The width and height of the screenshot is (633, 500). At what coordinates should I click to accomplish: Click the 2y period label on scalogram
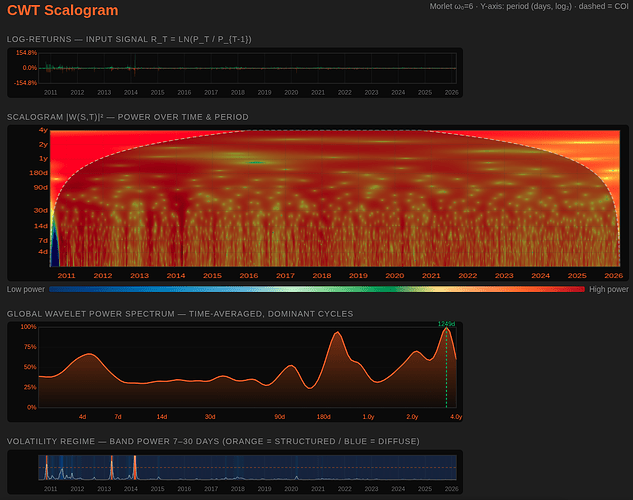pos(43,144)
